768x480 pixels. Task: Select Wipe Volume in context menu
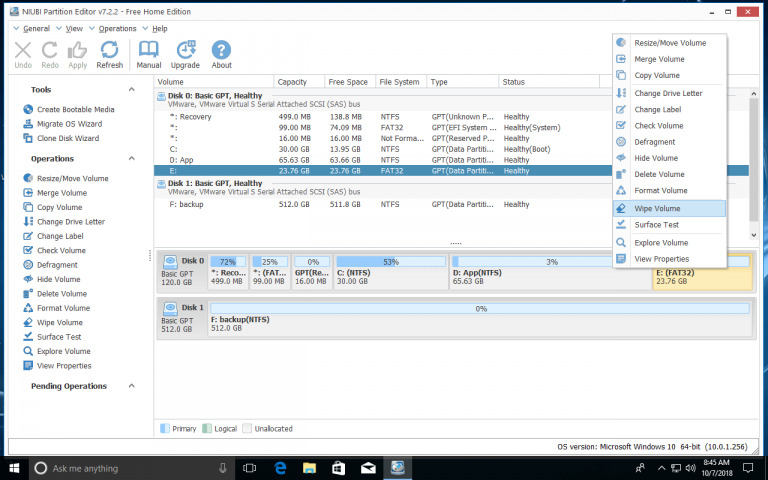point(669,208)
